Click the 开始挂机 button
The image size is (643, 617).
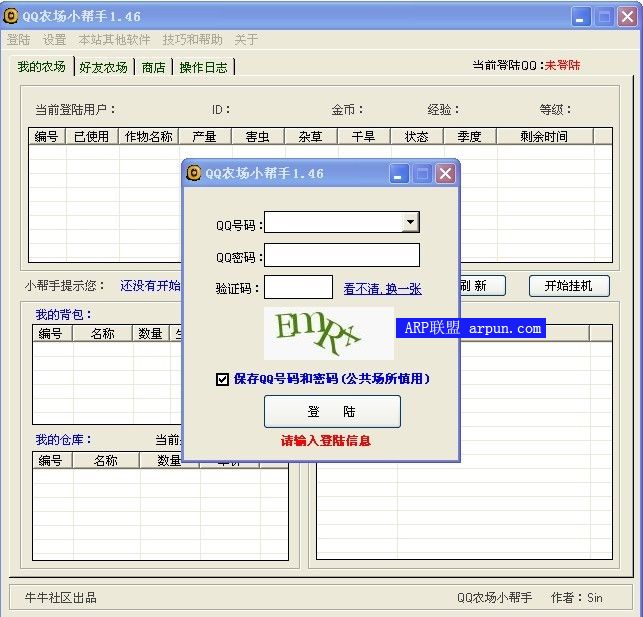(569, 286)
